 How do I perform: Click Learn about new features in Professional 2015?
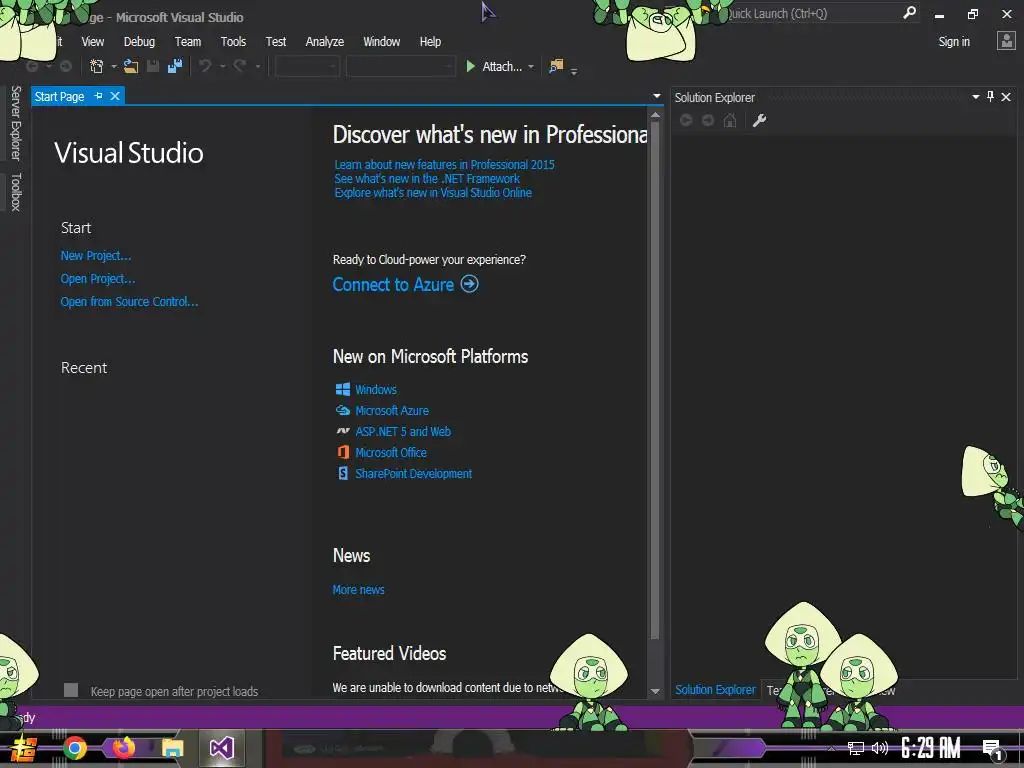pos(444,165)
